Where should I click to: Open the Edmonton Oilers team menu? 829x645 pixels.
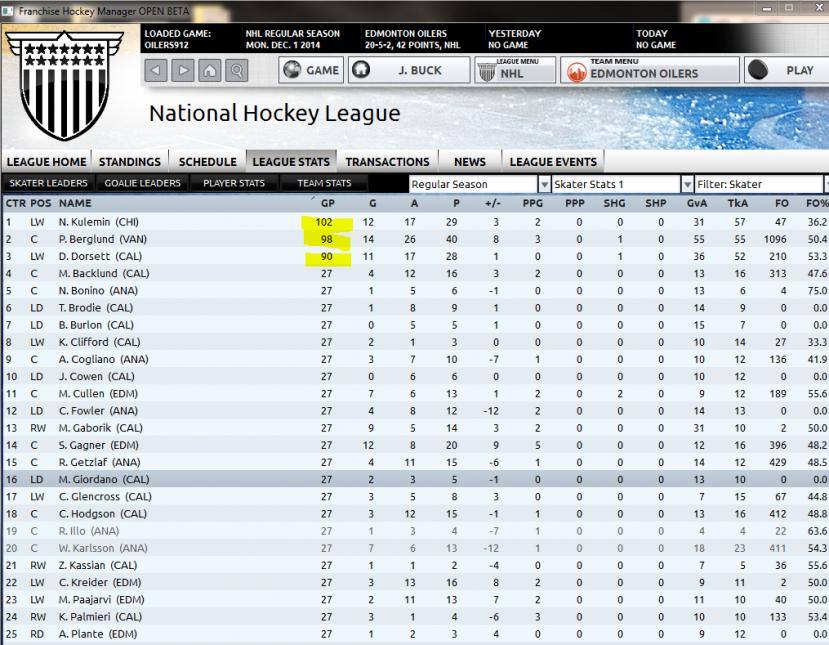(x=650, y=71)
